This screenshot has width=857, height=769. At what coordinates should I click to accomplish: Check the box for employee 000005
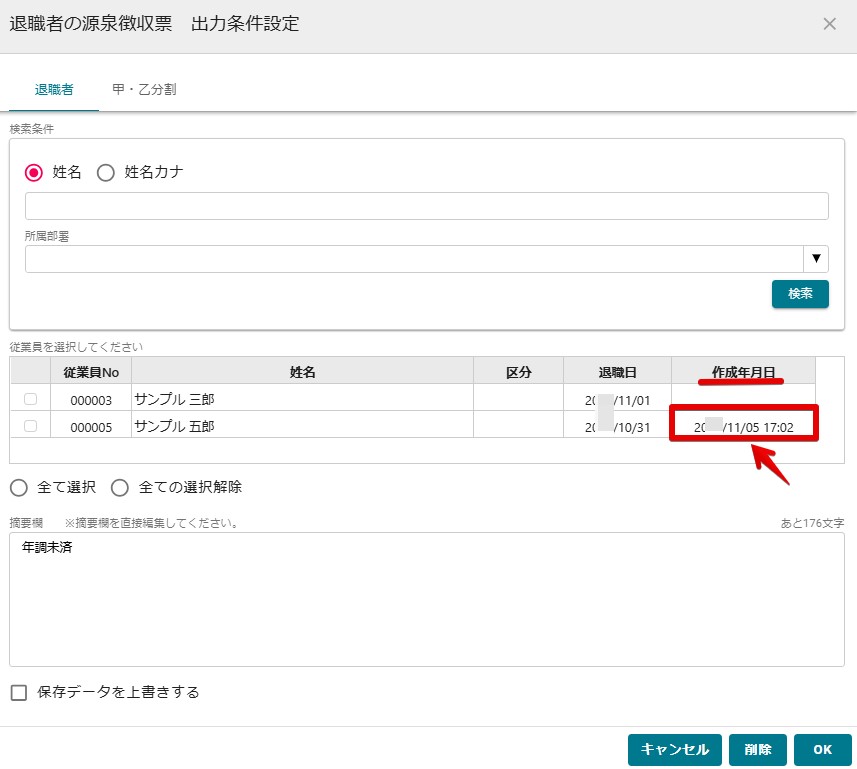click(31, 426)
